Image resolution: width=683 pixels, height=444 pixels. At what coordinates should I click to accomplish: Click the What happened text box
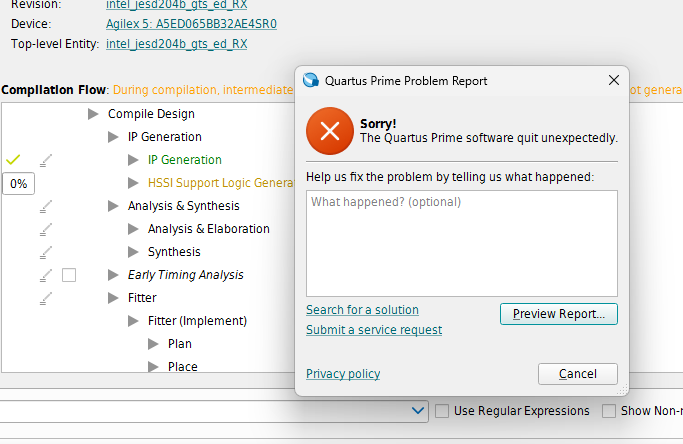[462, 244]
